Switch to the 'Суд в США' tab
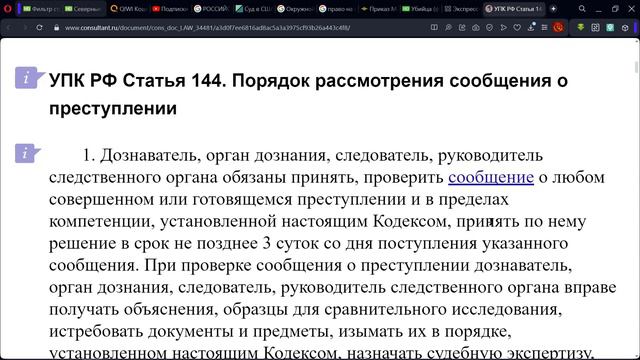 [253, 9]
